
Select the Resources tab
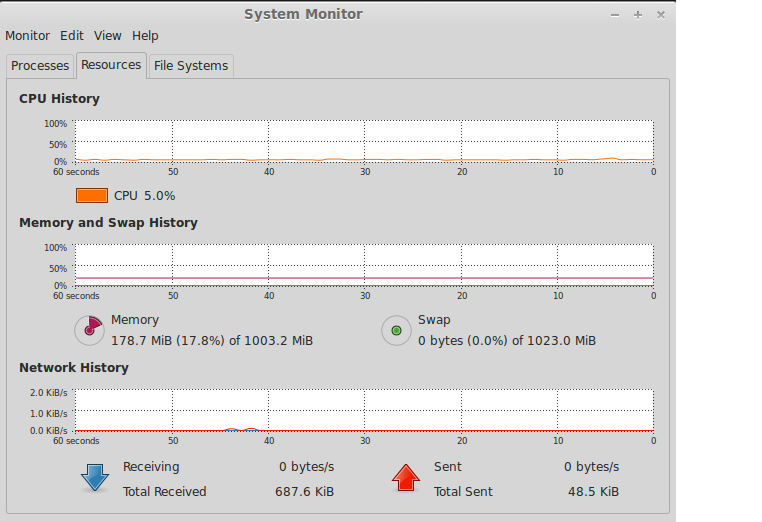111,65
